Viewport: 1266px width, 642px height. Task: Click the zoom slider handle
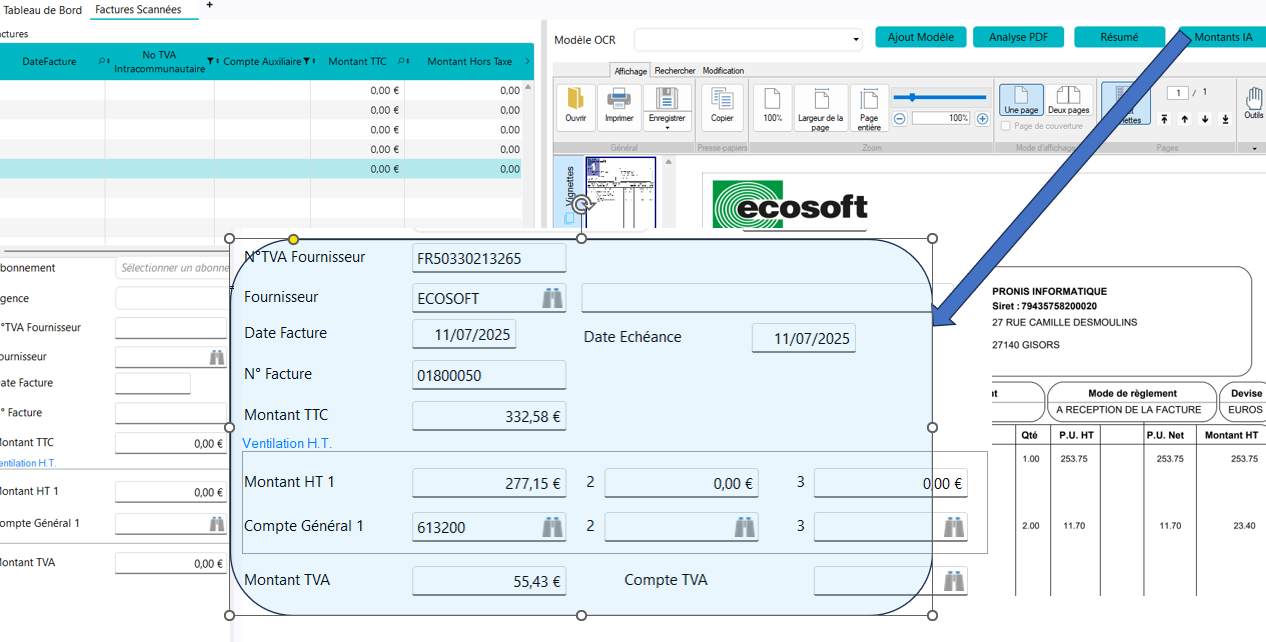[x=914, y=97]
